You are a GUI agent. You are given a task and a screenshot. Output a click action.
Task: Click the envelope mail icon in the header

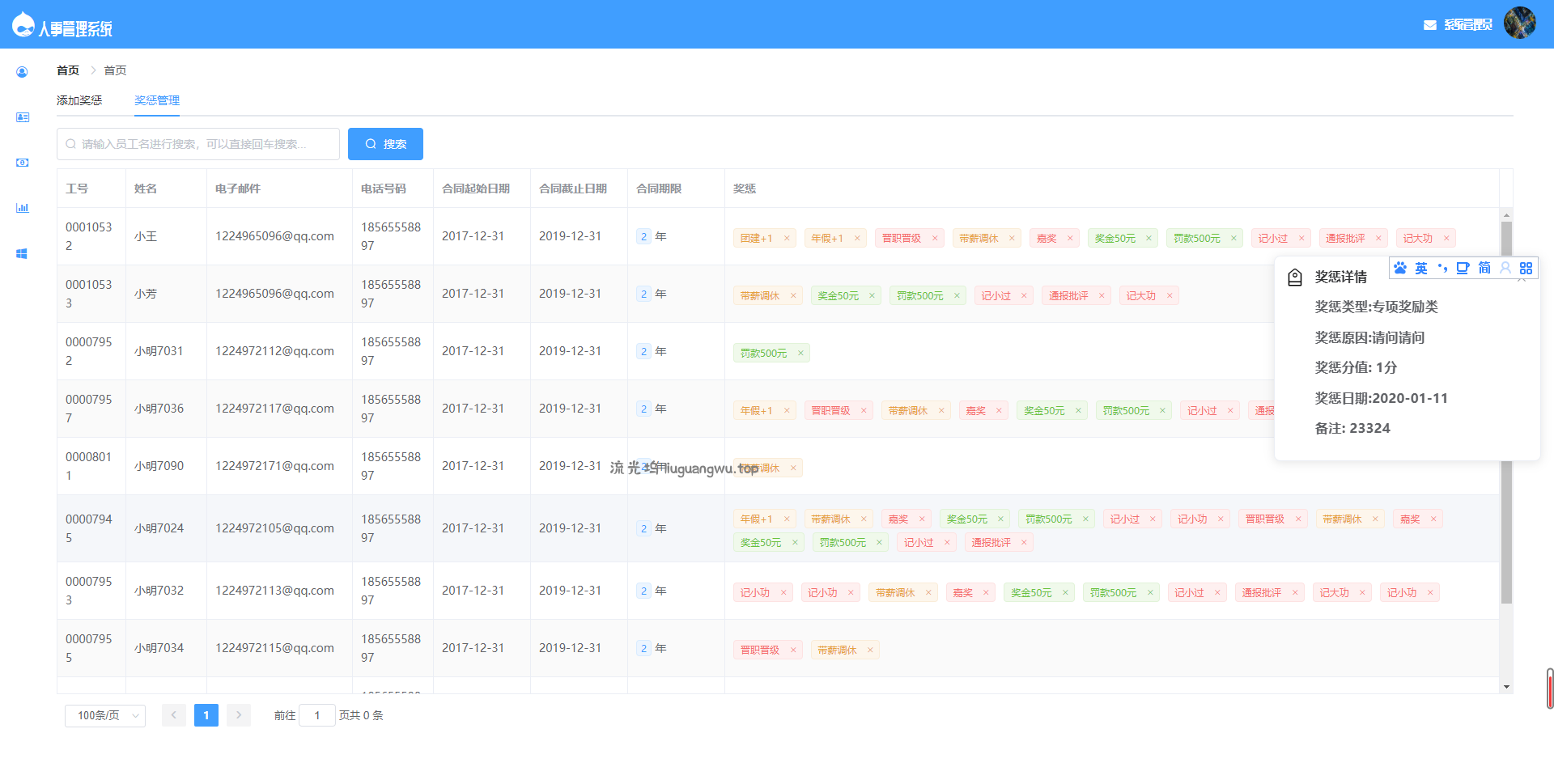coord(1430,25)
